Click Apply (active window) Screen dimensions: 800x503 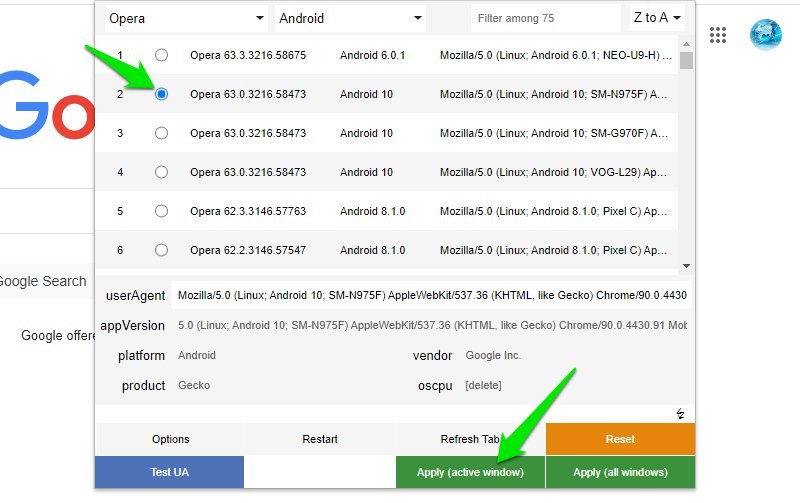[470, 472]
